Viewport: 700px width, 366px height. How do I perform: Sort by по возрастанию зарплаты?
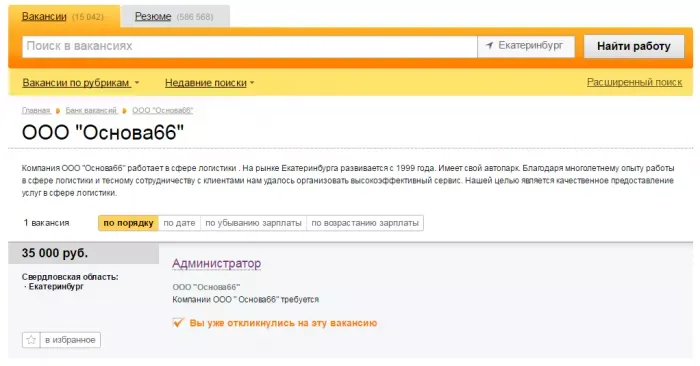365,223
